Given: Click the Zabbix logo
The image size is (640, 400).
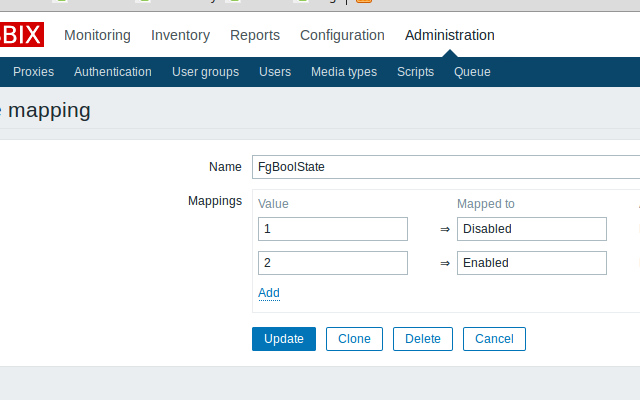Looking at the screenshot, I should [20, 36].
